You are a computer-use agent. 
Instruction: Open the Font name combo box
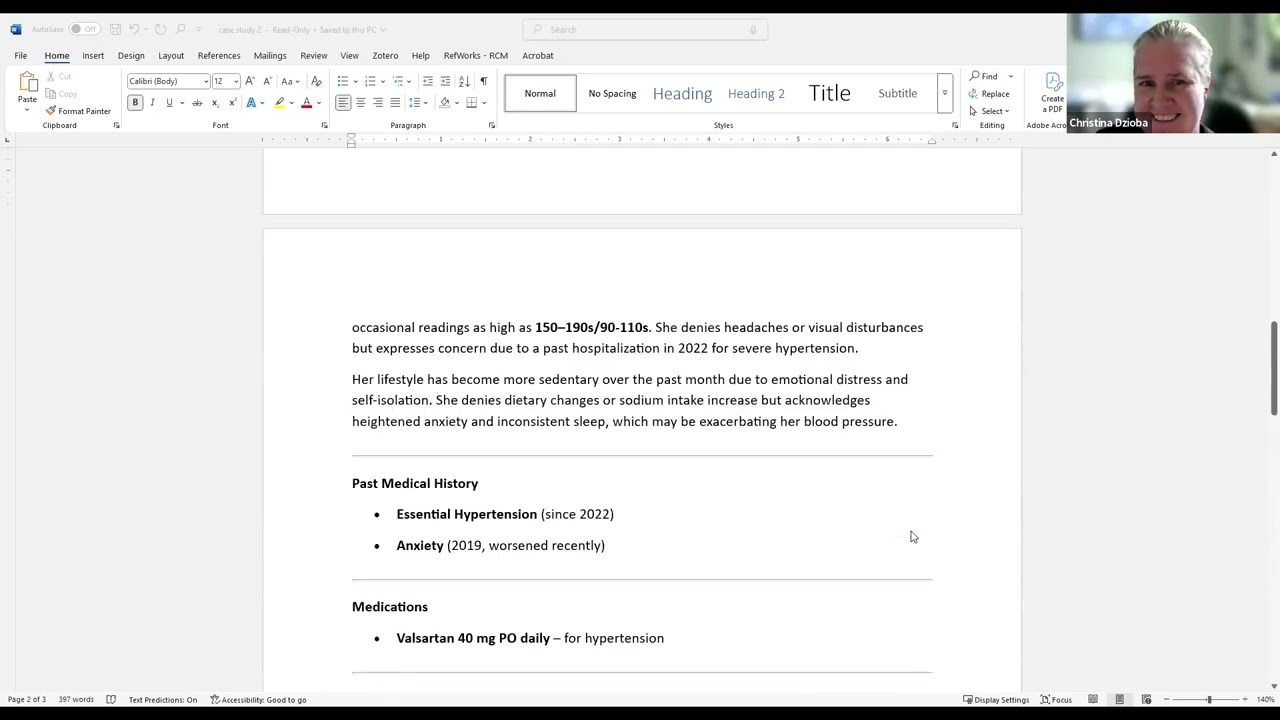pyautogui.click(x=168, y=81)
